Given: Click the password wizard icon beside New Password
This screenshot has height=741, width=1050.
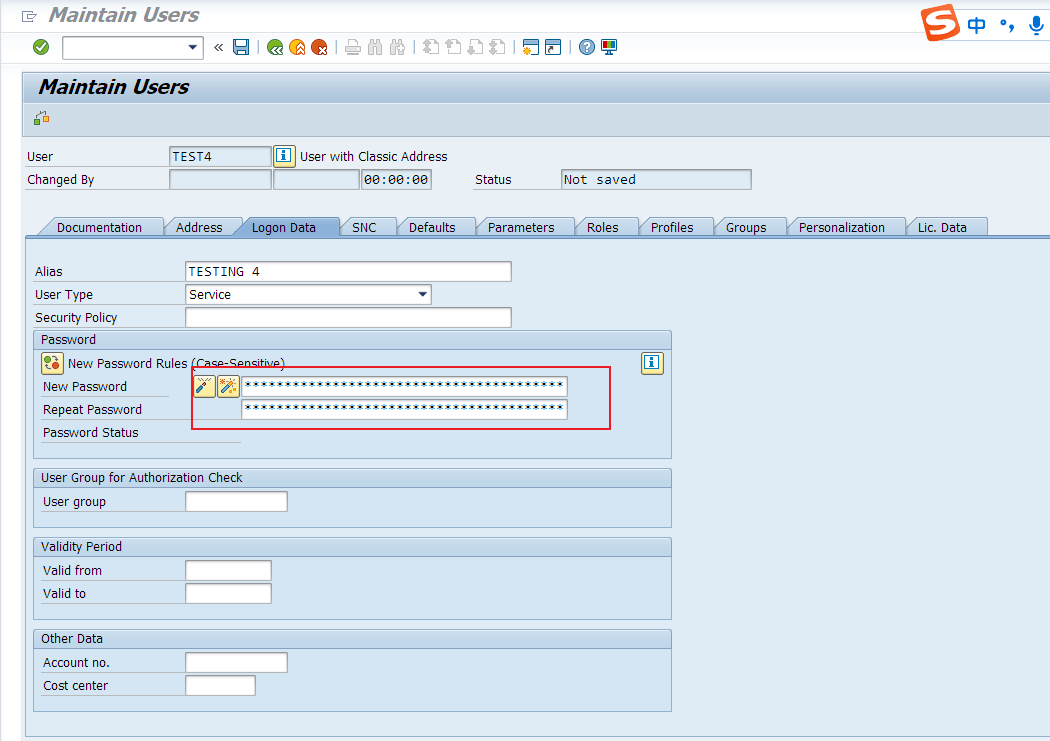Looking at the screenshot, I should coord(204,386).
